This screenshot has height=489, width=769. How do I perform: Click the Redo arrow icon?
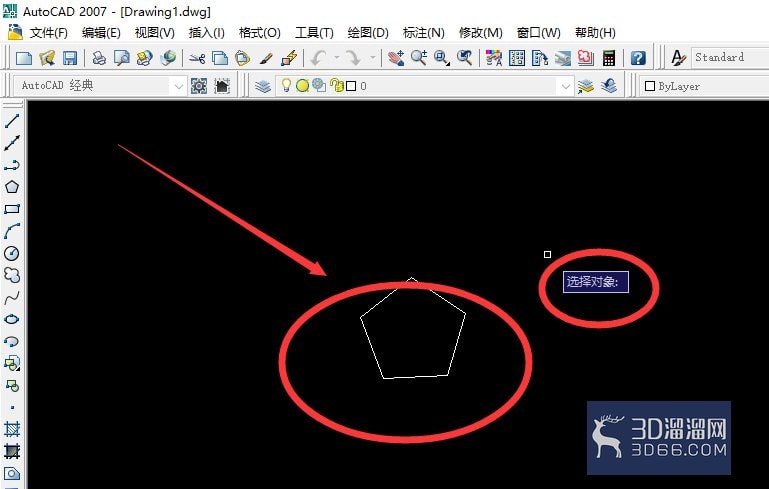(x=353, y=58)
